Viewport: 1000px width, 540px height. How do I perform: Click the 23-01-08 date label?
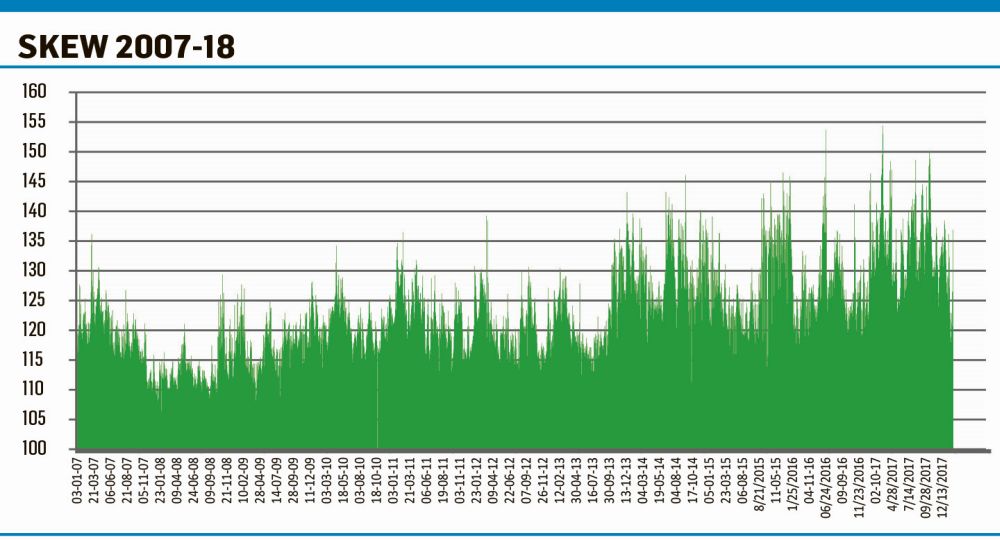click(160, 481)
